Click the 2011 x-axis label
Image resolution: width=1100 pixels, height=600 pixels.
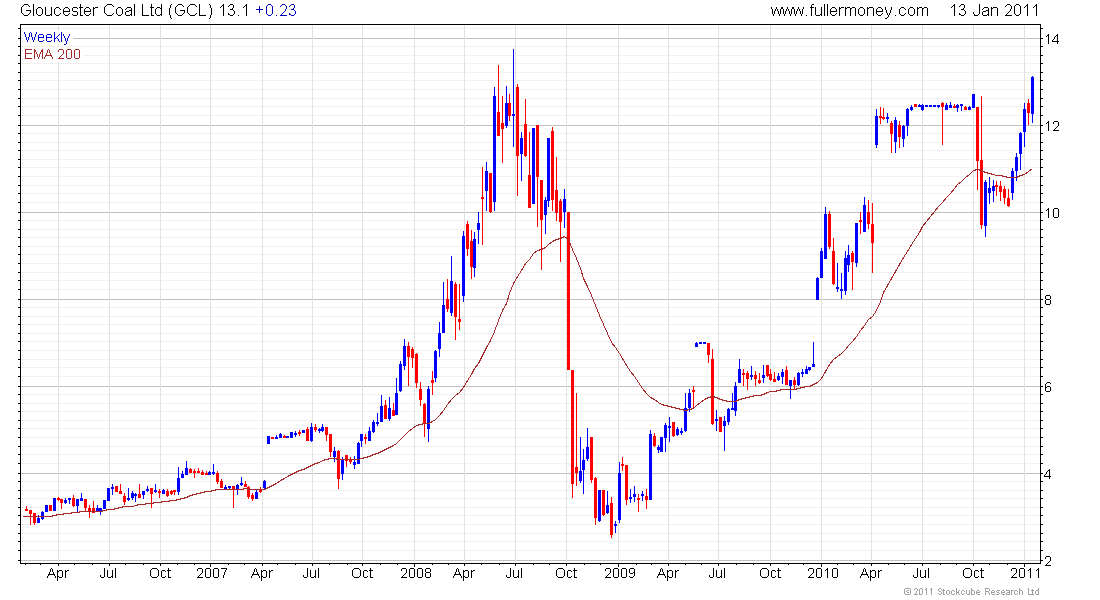[x=1025, y=573]
